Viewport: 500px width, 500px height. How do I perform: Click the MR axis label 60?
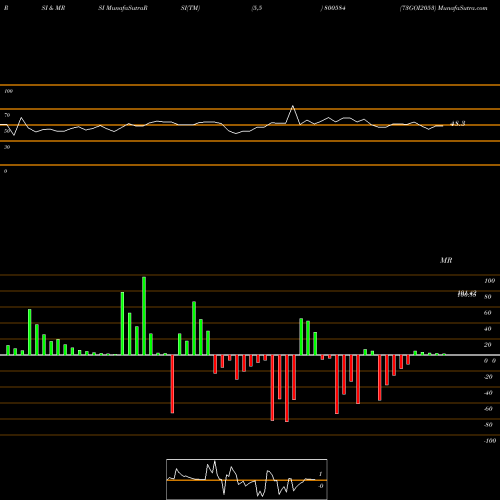pyautogui.click(x=488, y=313)
